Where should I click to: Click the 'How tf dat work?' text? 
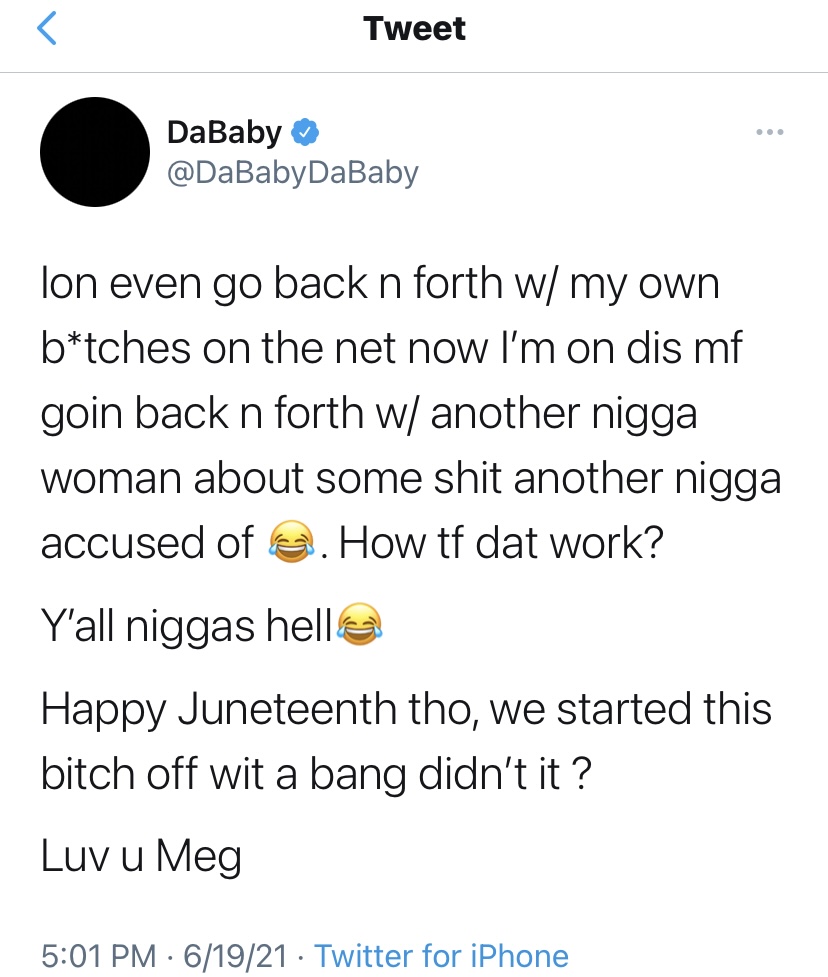(502, 542)
